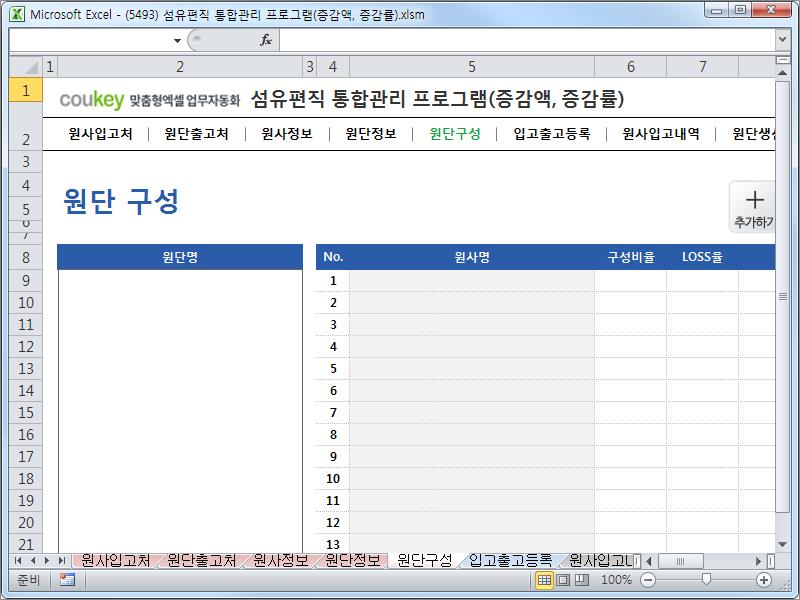
Task: Open the Name Box dropdown arrow
Action: click(x=177, y=40)
